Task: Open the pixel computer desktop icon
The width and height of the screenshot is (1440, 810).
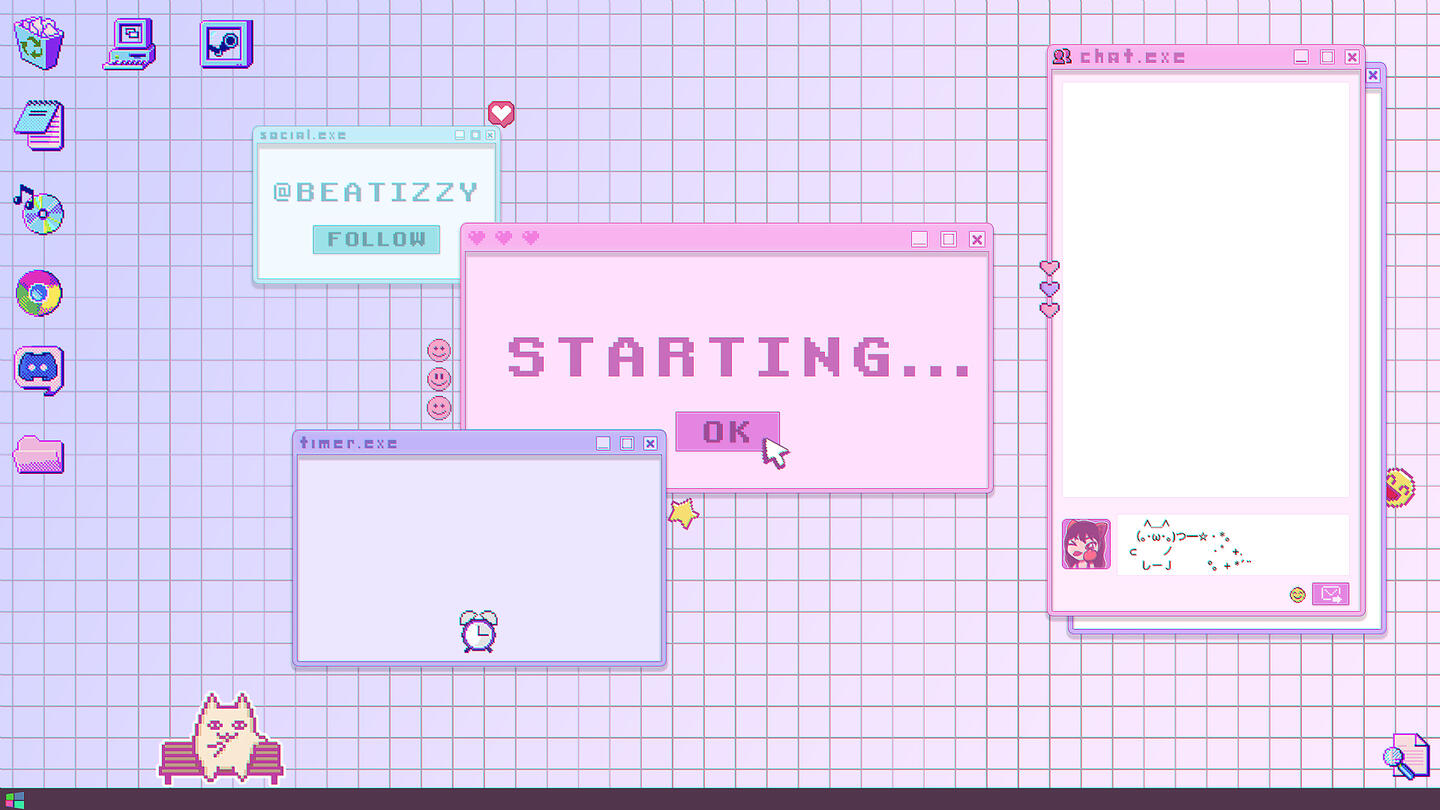Action: point(129,45)
